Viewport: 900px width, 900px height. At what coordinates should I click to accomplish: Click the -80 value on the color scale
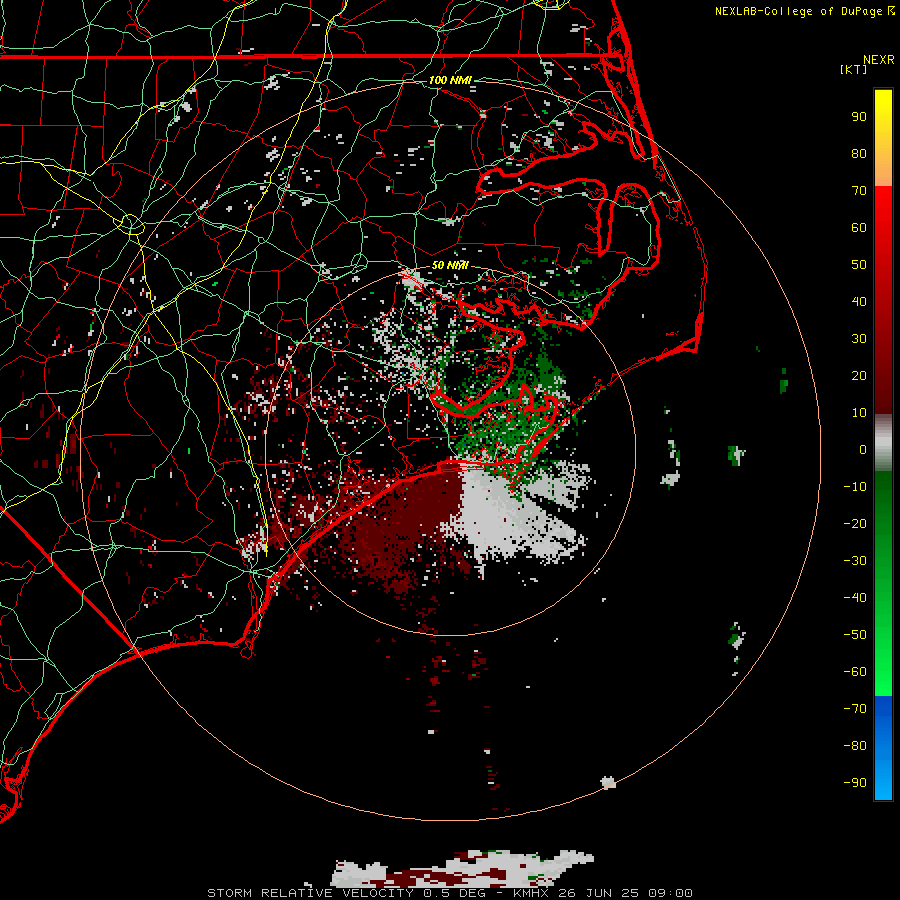click(x=855, y=746)
